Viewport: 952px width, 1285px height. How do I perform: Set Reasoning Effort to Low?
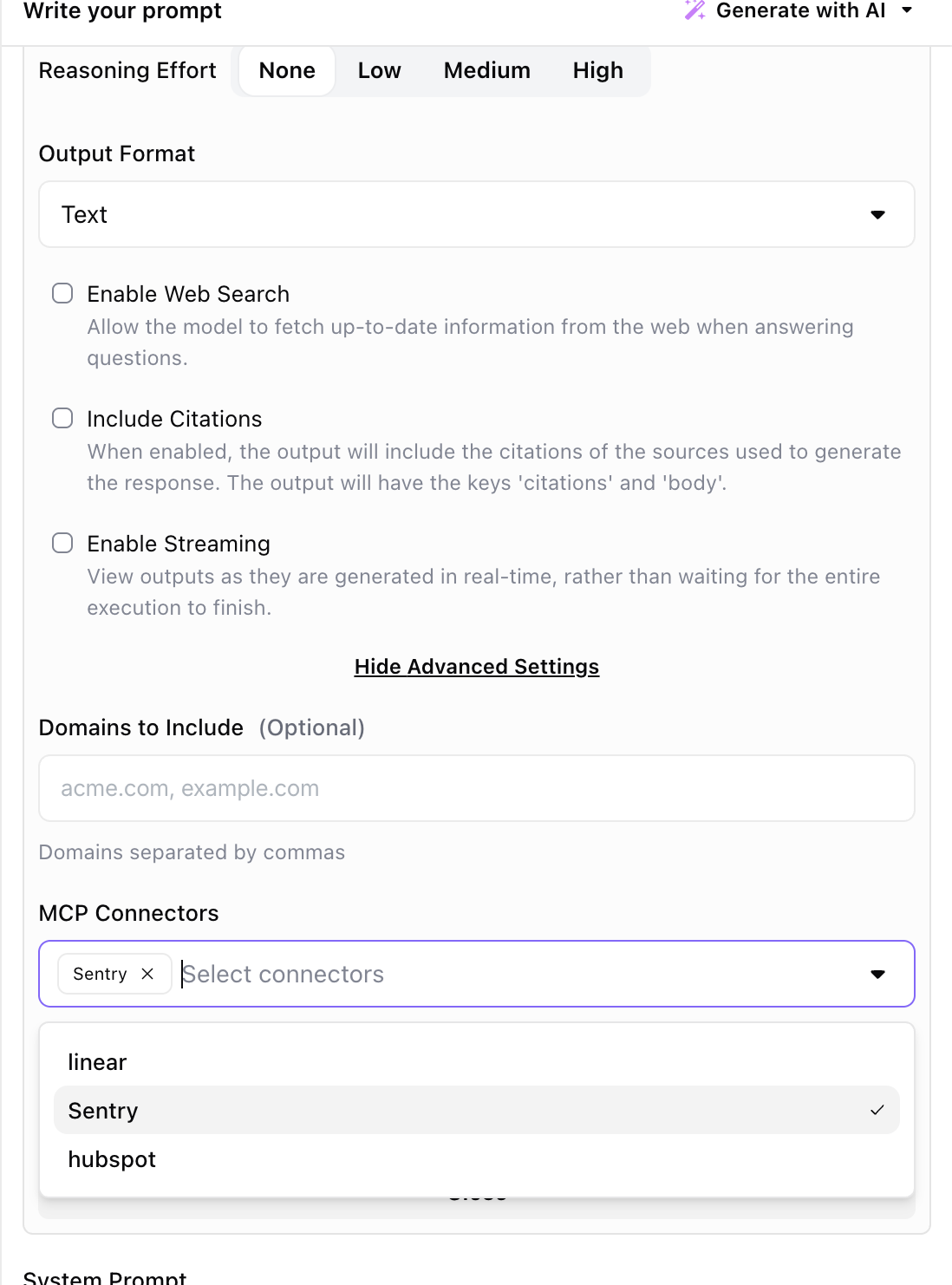click(379, 70)
